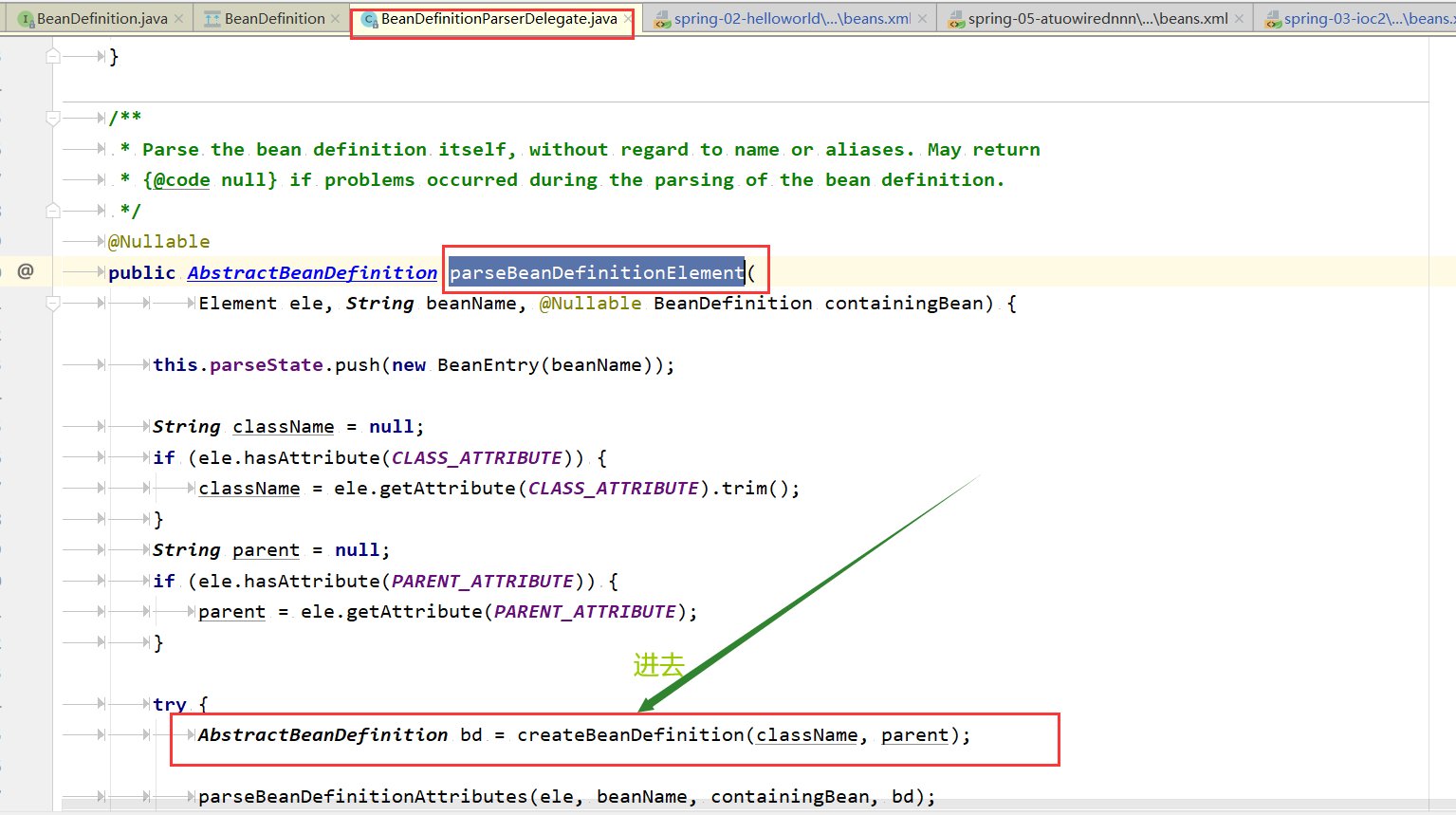Image resolution: width=1456 pixels, height=815 pixels.
Task: Close the spring-02-helloworld beans.xml tab
Action: 922,18
